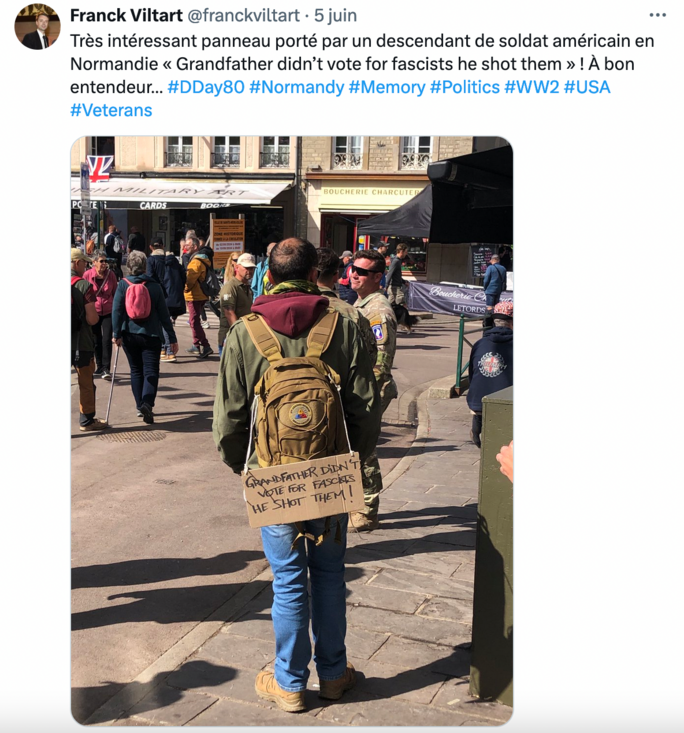The image size is (684, 733).
Task: Follow the #Memory hashtag
Action: 387,87
